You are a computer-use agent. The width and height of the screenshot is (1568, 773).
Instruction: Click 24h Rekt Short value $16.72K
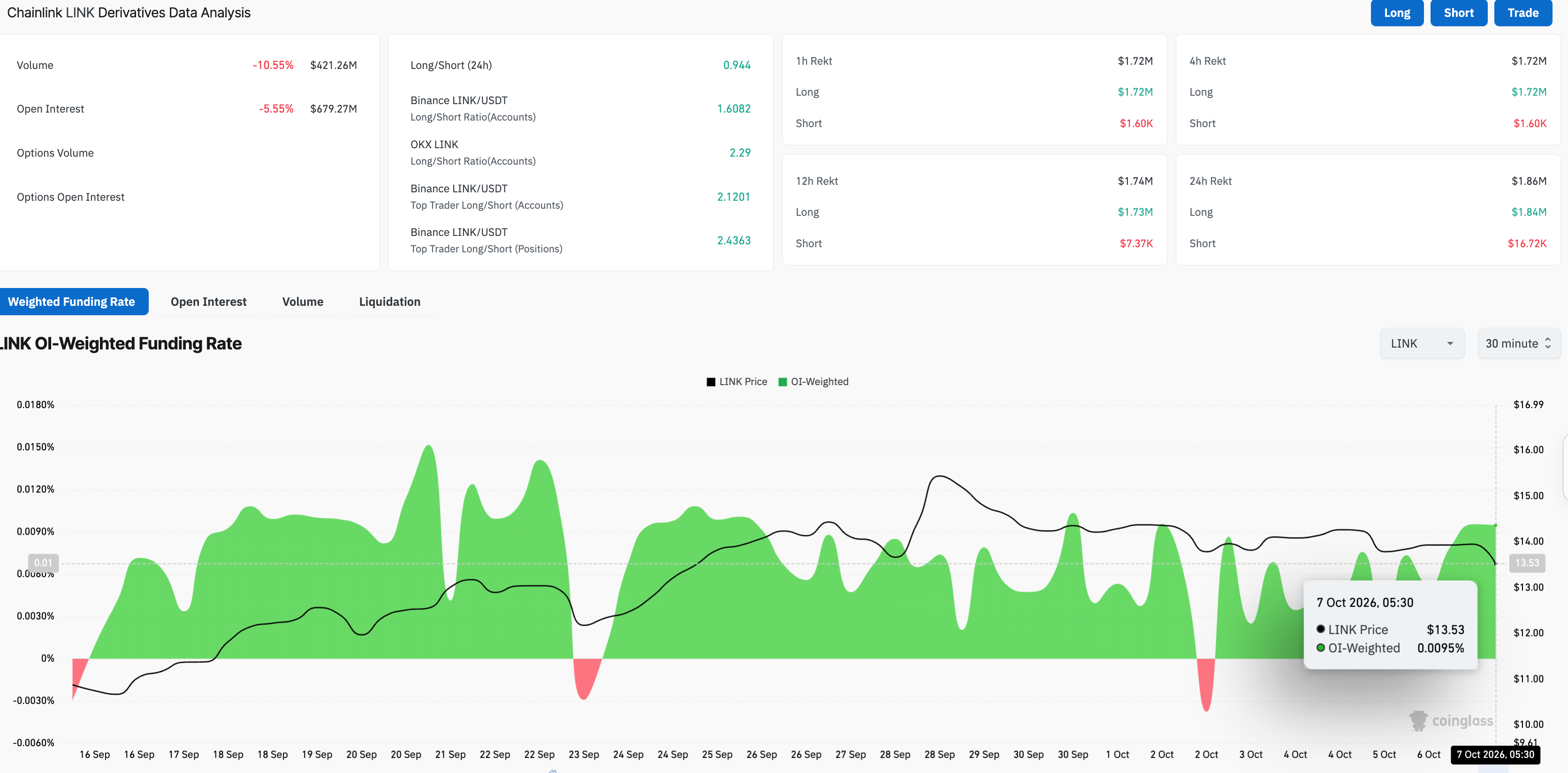coord(1527,243)
